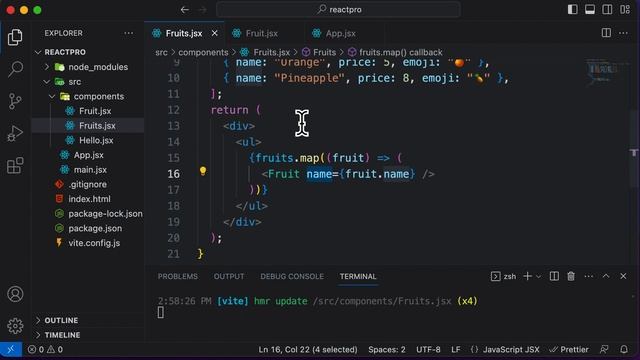Click the lightbulb code action on line 16
The width and height of the screenshot is (640, 360).
(203, 171)
